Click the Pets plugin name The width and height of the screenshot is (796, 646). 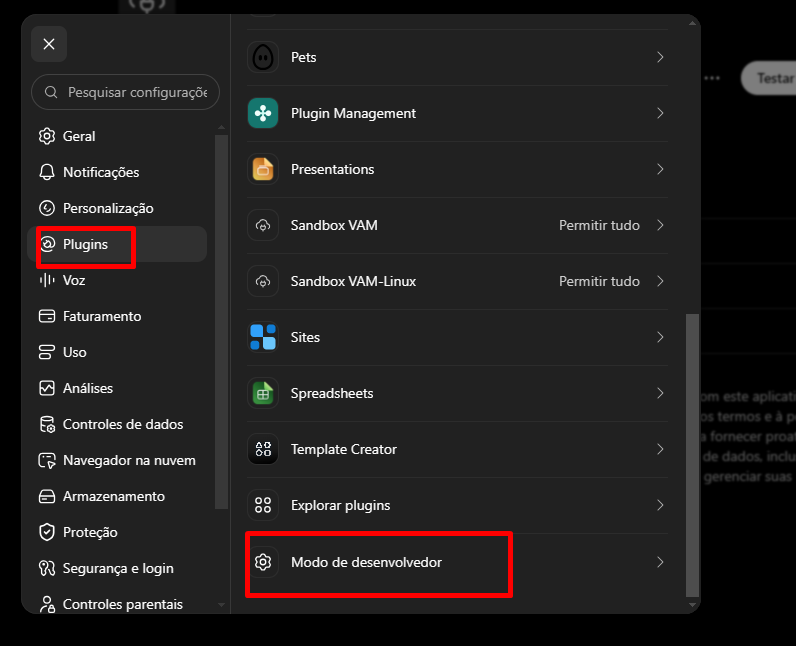[304, 57]
